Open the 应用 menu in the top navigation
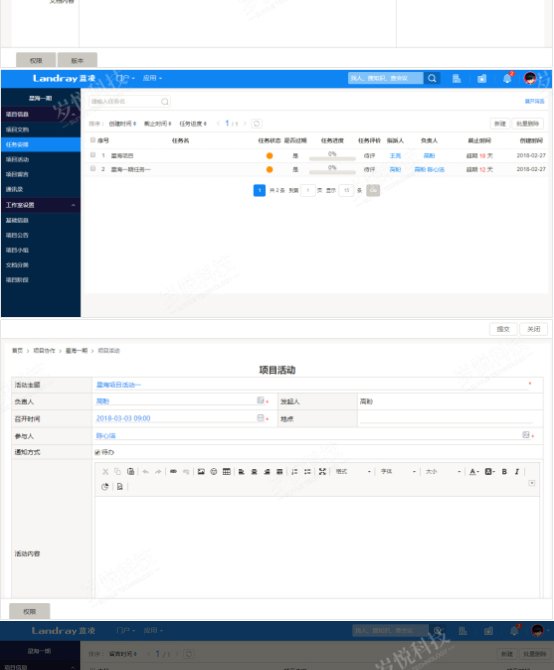The width and height of the screenshot is (554, 670). [152, 78]
